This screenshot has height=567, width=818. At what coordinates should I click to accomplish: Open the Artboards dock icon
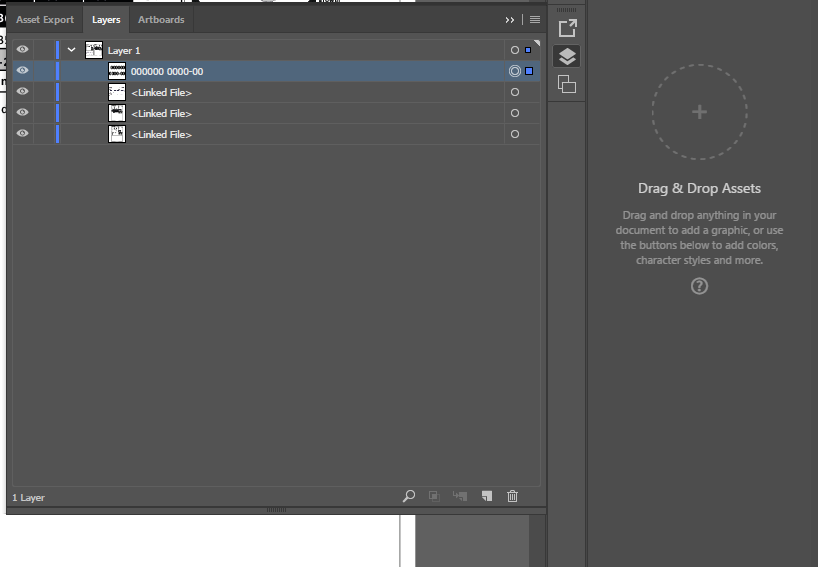567,84
